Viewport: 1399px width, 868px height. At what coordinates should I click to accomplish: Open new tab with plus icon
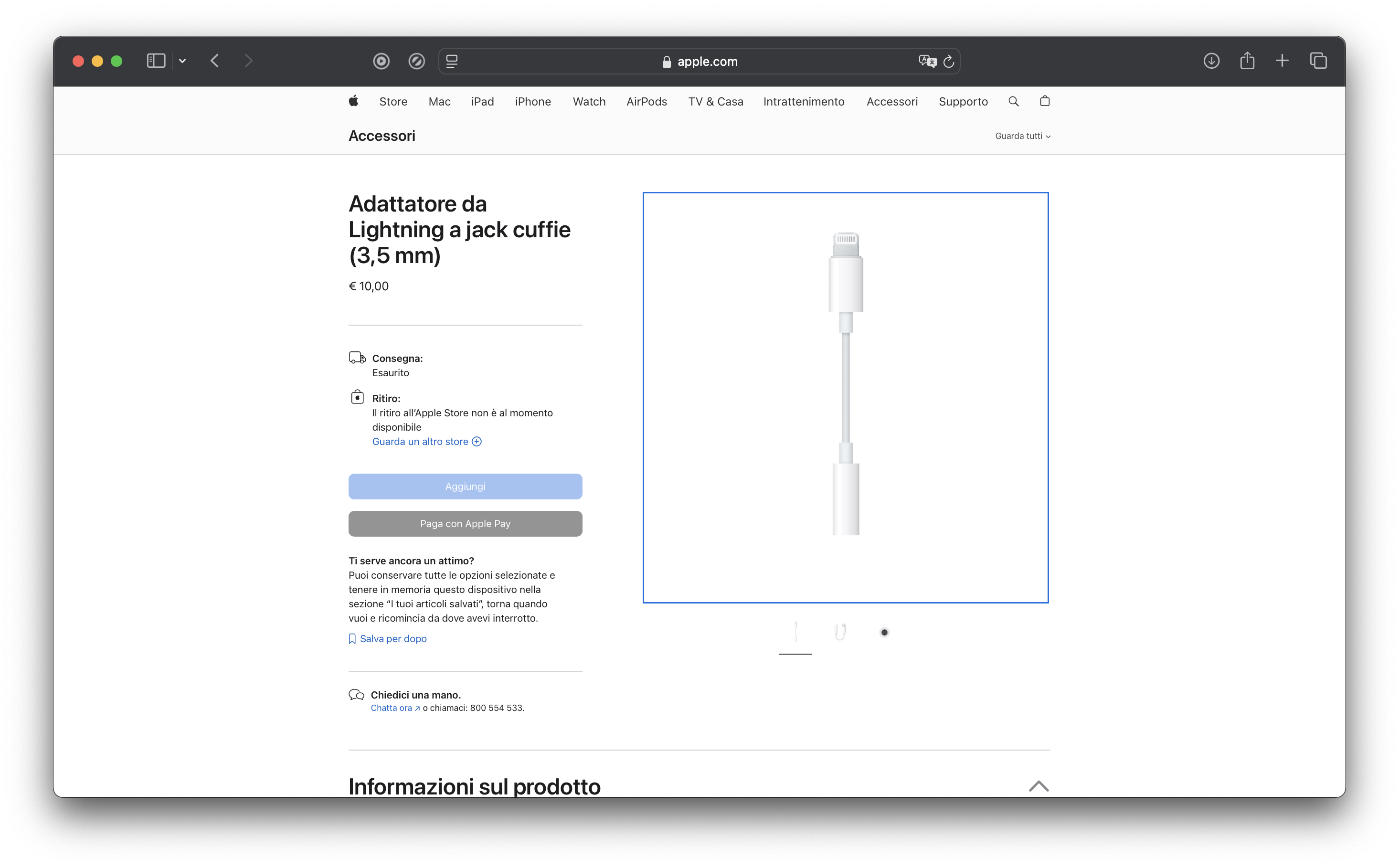tap(1282, 61)
